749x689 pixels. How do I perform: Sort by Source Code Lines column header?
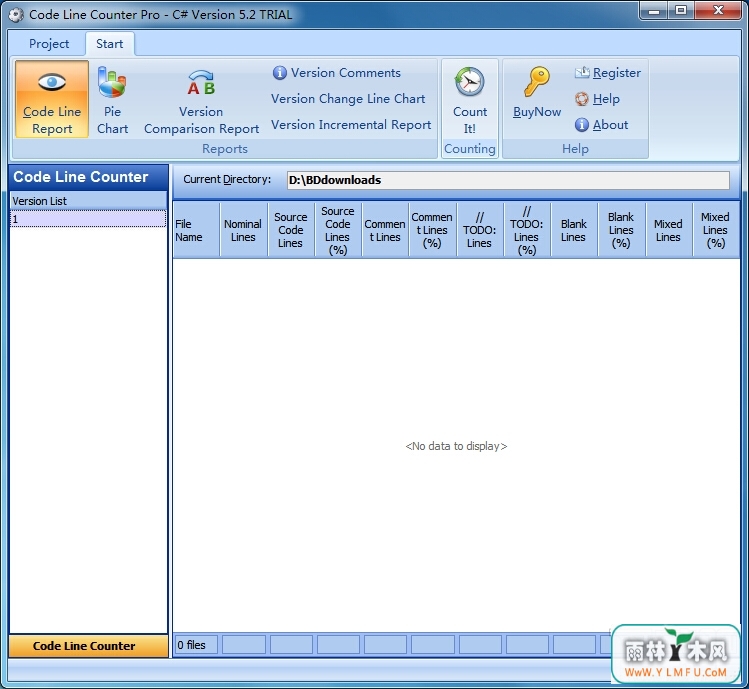pyautogui.click(x=290, y=230)
